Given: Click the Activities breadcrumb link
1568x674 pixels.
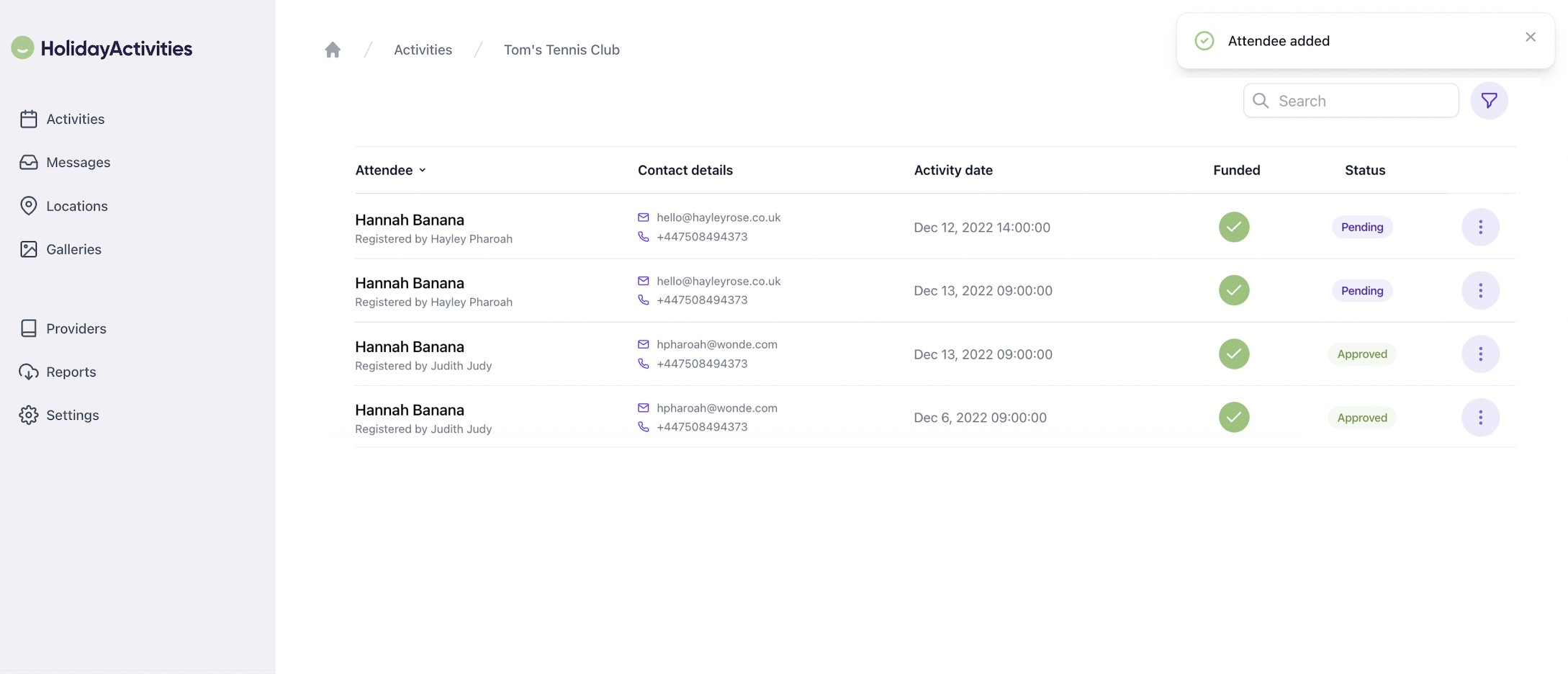Looking at the screenshot, I should click(423, 50).
